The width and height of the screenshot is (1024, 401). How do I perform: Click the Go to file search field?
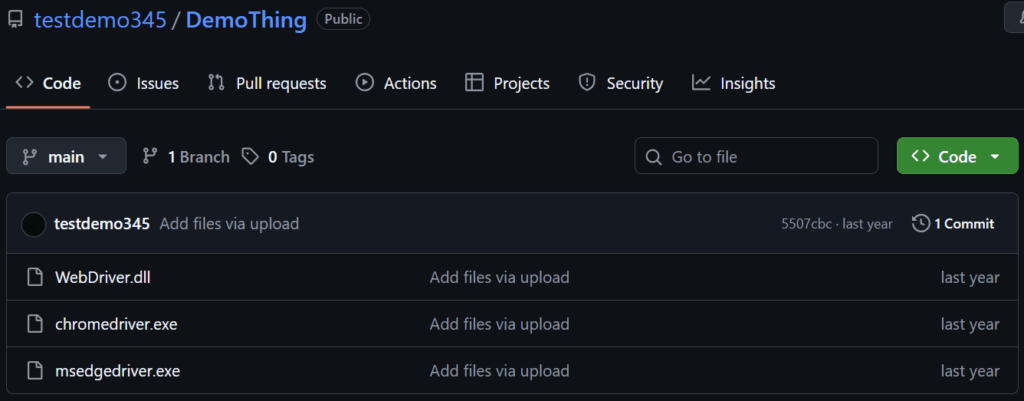756,157
